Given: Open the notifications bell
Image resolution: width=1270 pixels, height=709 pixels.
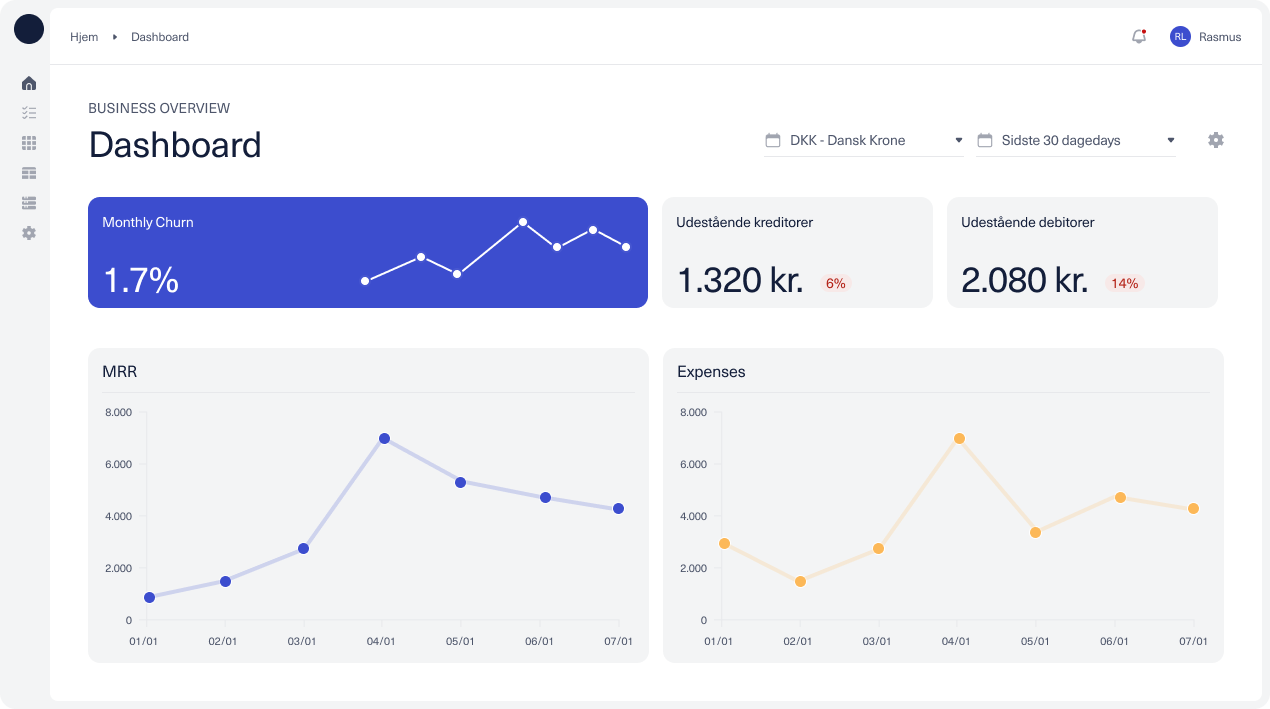Looking at the screenshot, I should click(1138, 37).
